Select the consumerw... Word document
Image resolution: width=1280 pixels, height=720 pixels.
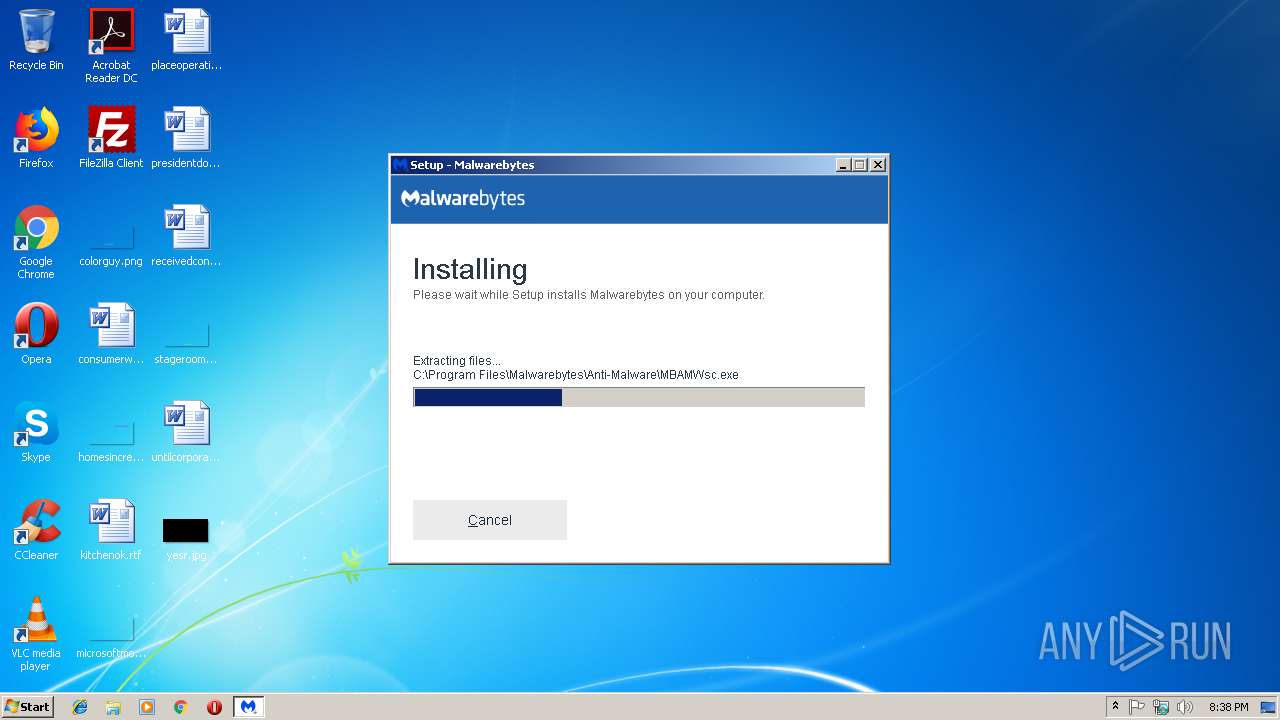111,334
